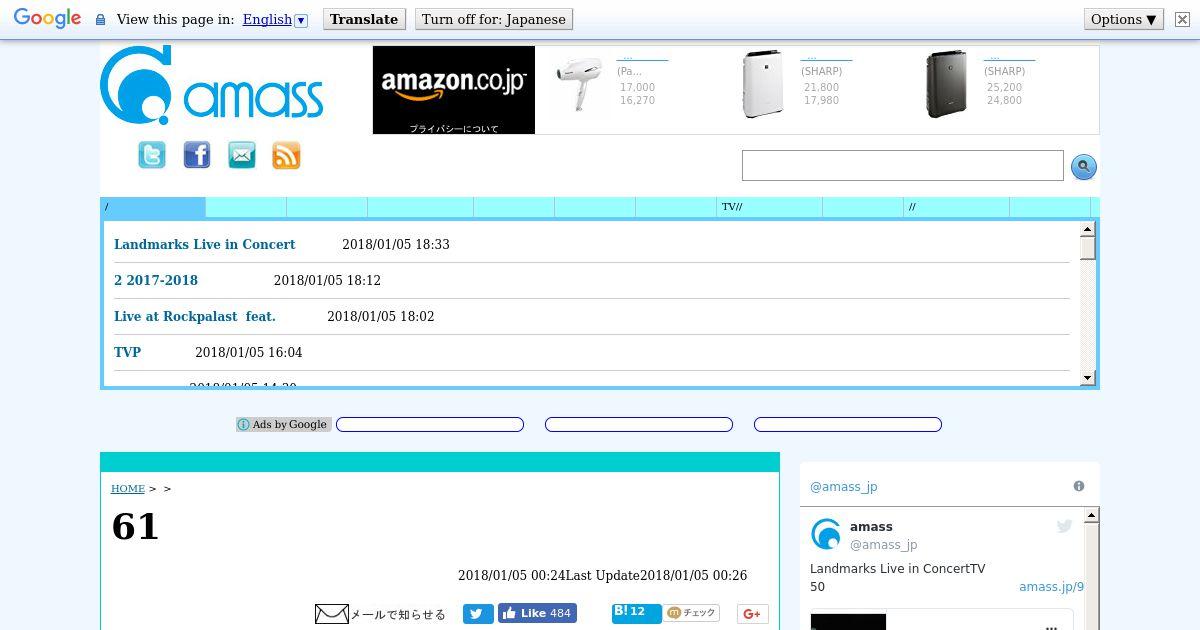This screenshot has height=630, width=1200.
Task: Open the amass avatar in tweet
Action: pos(826,534)
